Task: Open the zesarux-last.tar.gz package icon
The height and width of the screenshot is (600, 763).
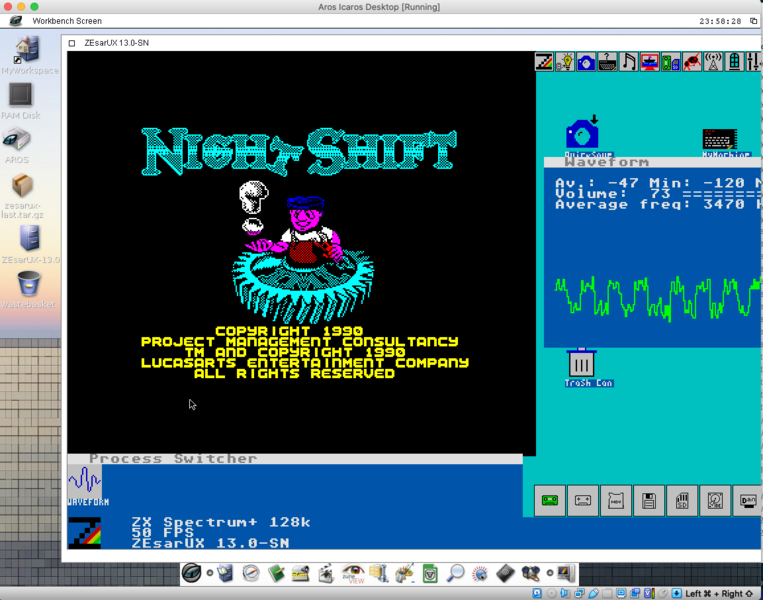Action: click(22, 196)
